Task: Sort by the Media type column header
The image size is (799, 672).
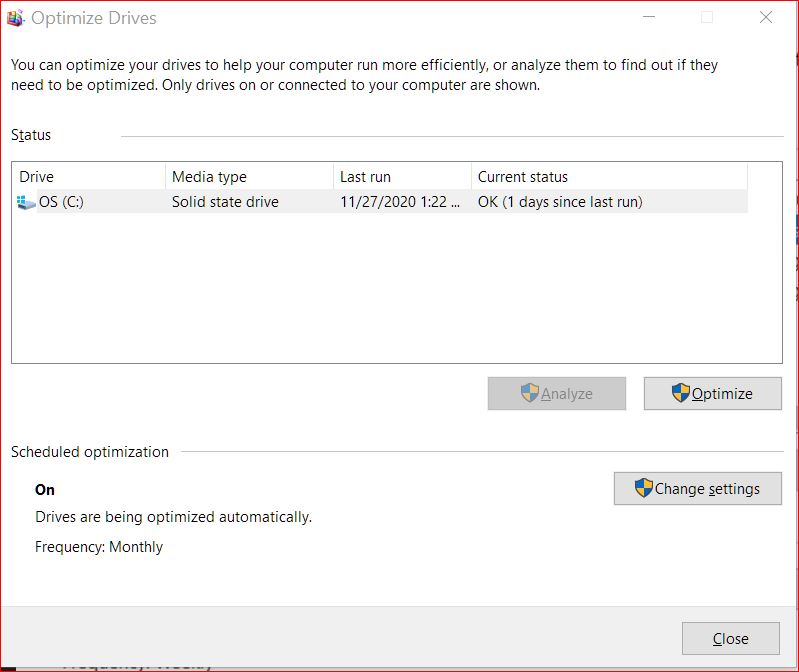Action: pos(249,177)
